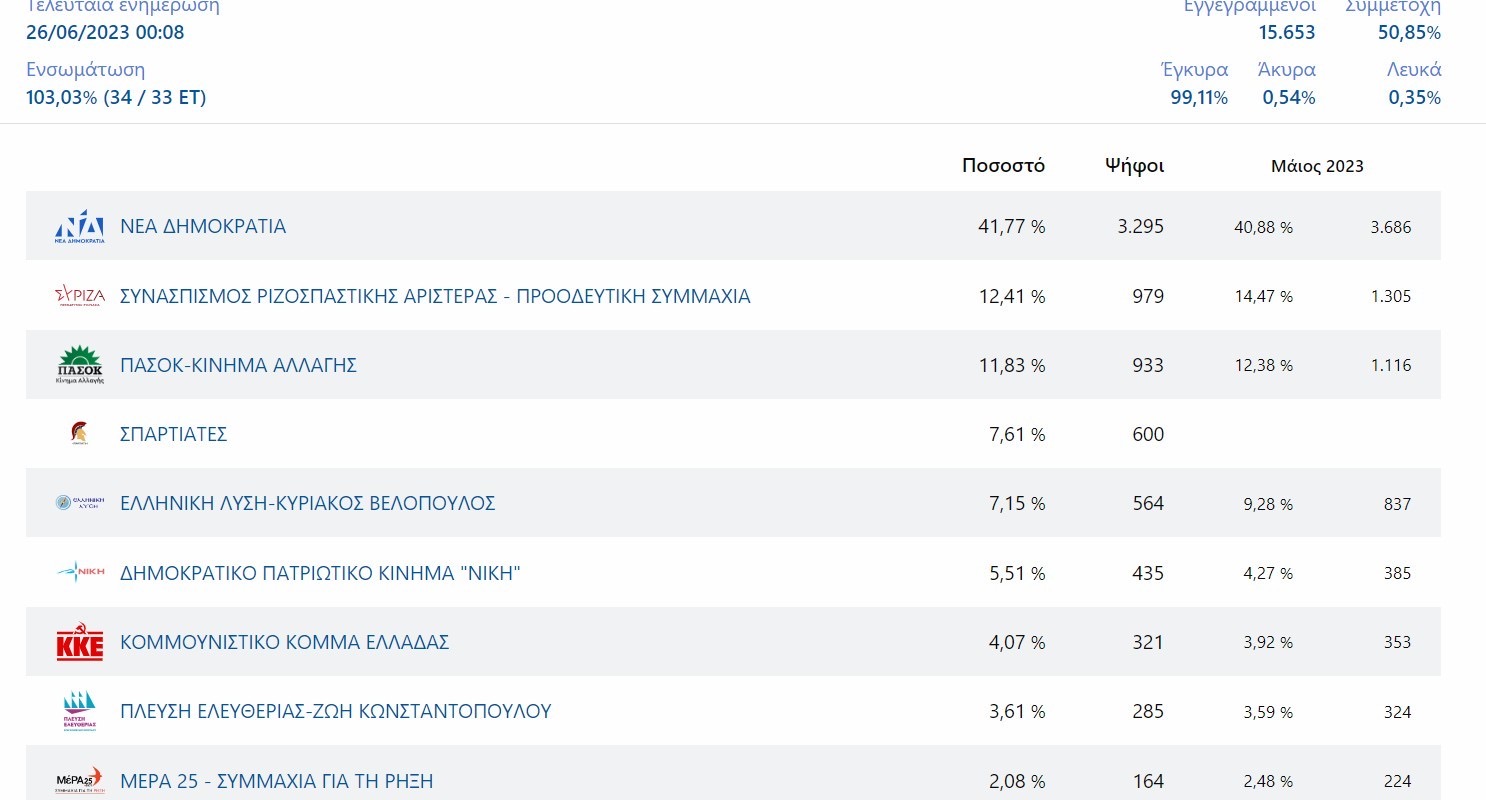Screen dimensions: 1486x800
Task: Click Nea Dimokratia May votes 3.686
Action: [1391, 228]
